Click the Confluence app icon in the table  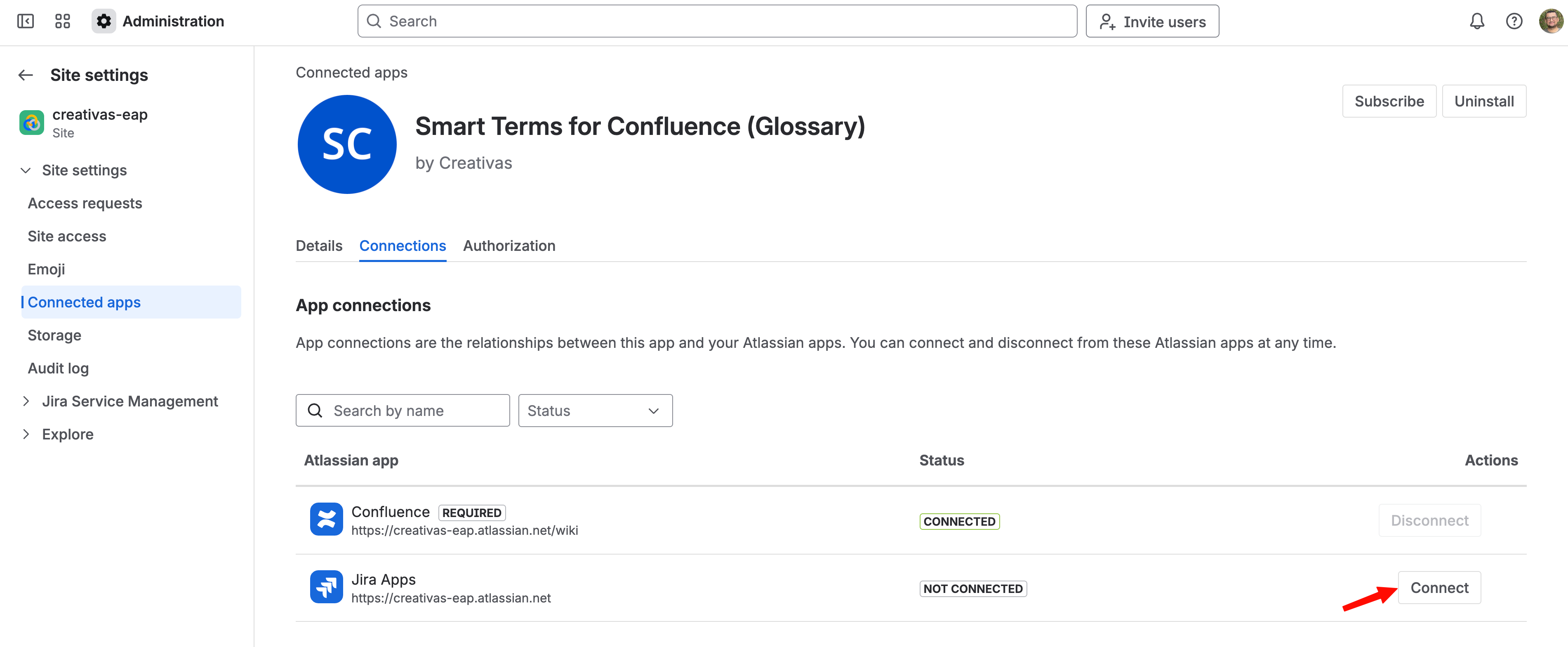[326, 519]
